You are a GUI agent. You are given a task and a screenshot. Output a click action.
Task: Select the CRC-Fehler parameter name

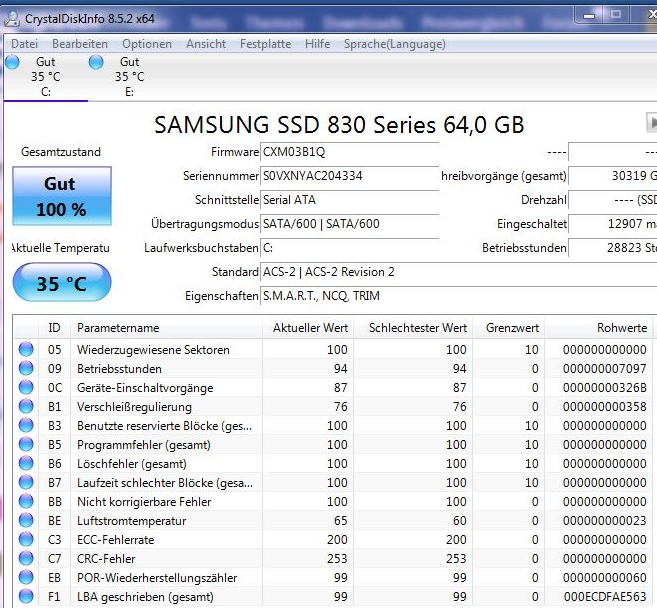coord(106,559)
